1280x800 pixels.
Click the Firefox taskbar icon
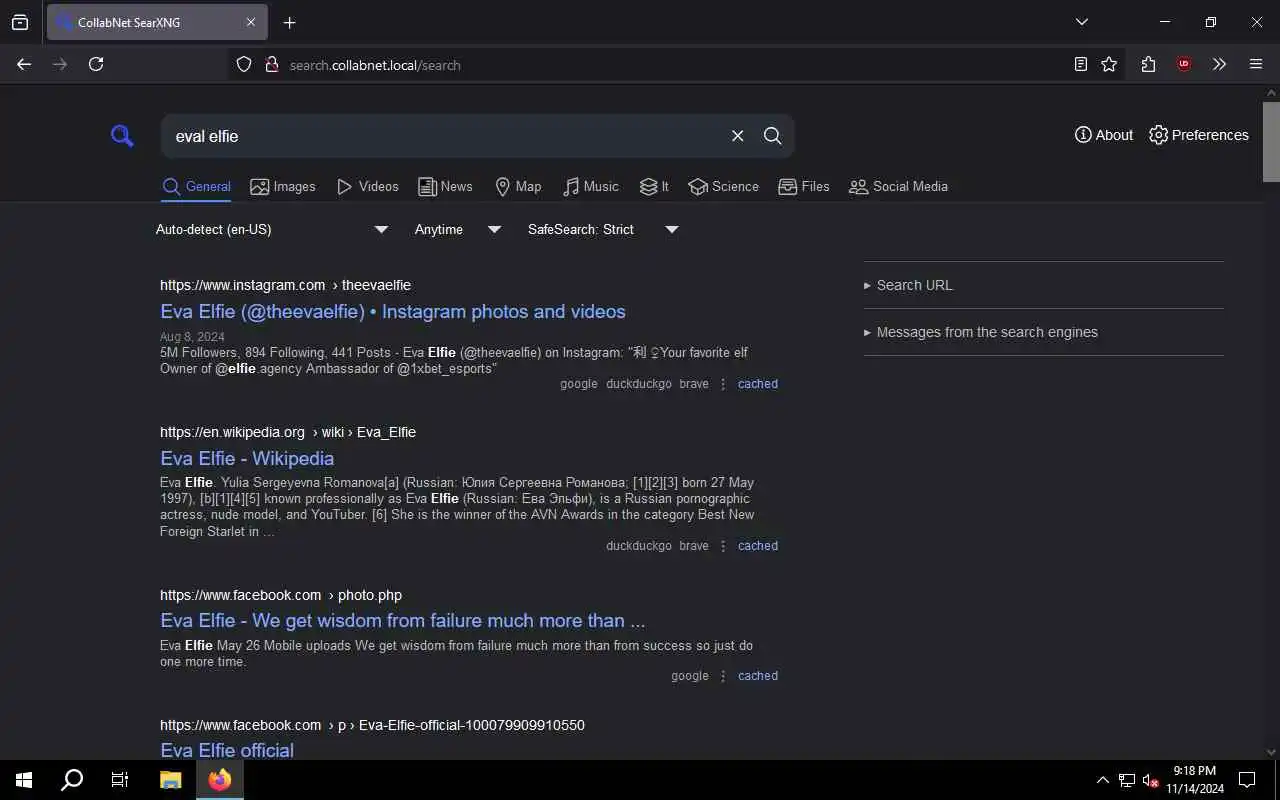[220, 780]
